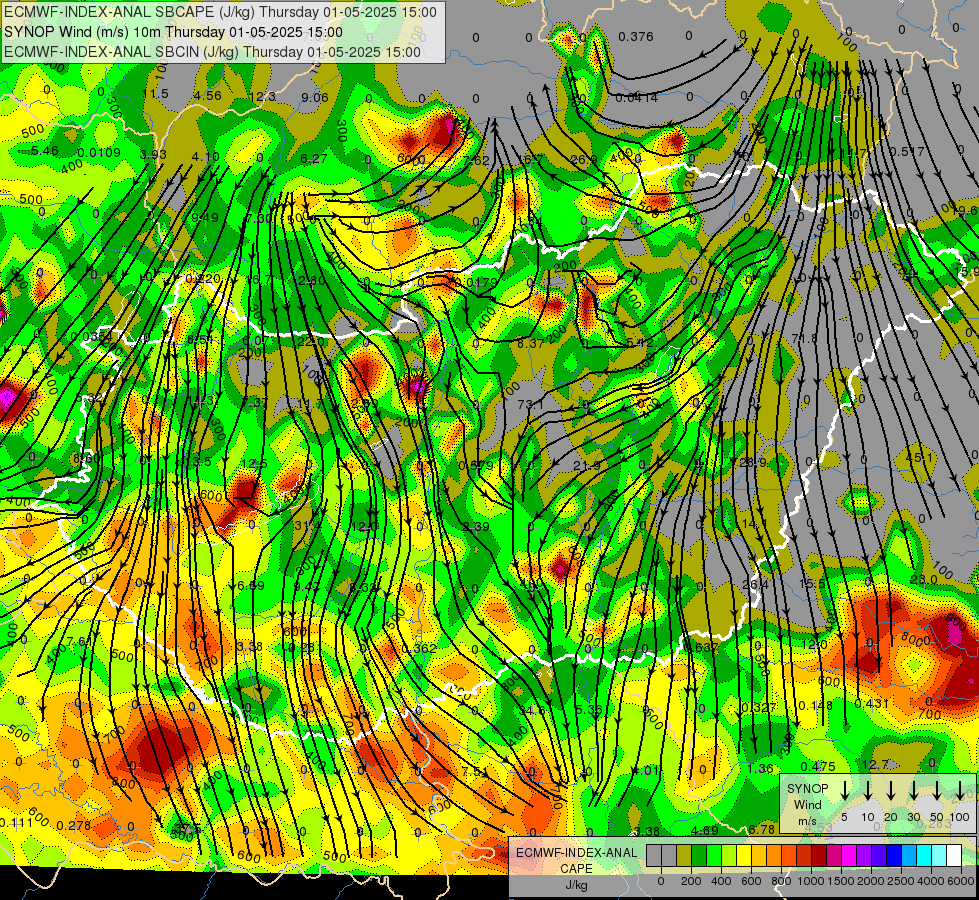Click the 0.362 value on the map
Image resolution: width=979 pixels, height=900 pixels.
point(420,648)
